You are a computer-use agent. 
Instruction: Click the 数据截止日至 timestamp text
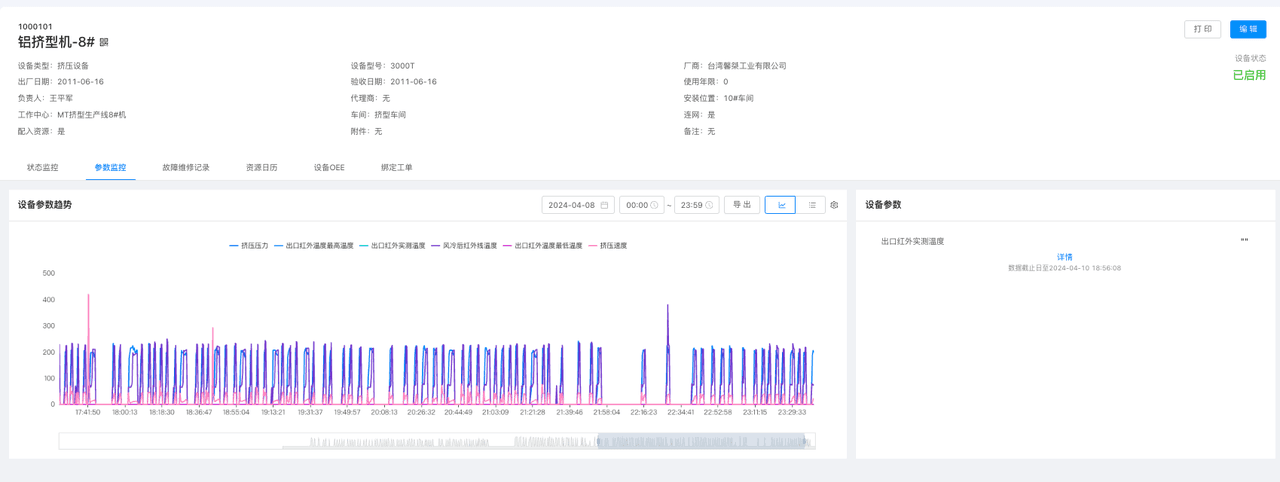pyautogui.click(x=1064, y=268)
